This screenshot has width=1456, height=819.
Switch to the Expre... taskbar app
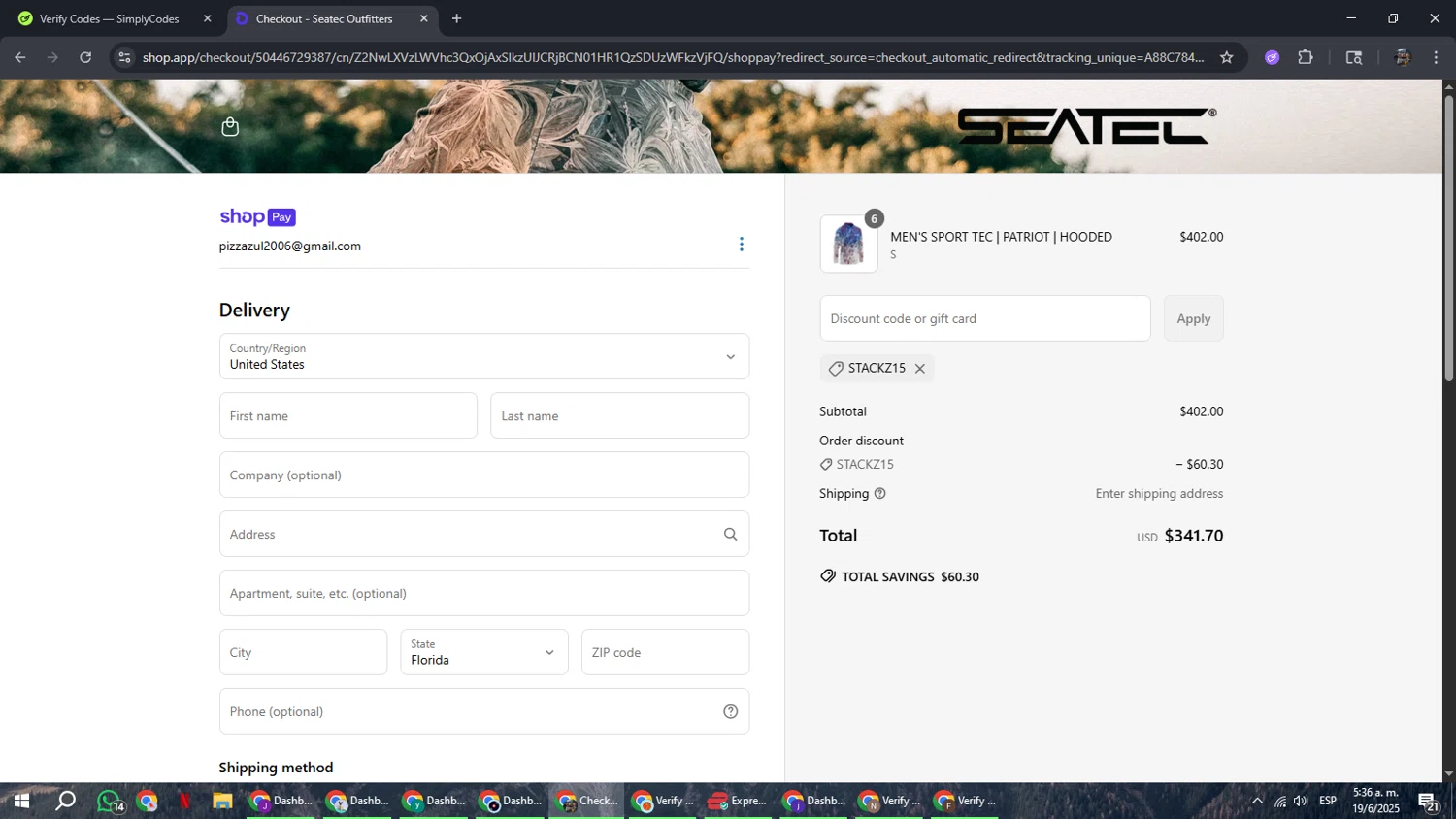coord(738,801)
